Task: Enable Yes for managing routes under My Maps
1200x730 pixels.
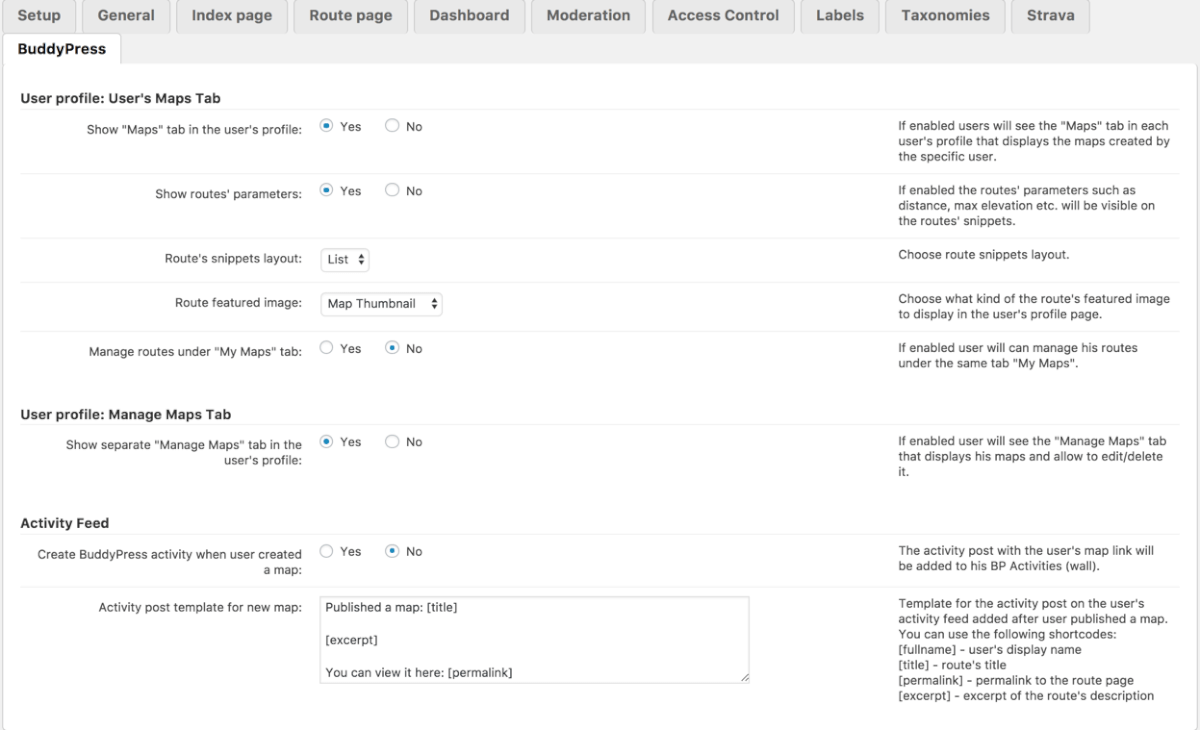Action: click(327, 349)
